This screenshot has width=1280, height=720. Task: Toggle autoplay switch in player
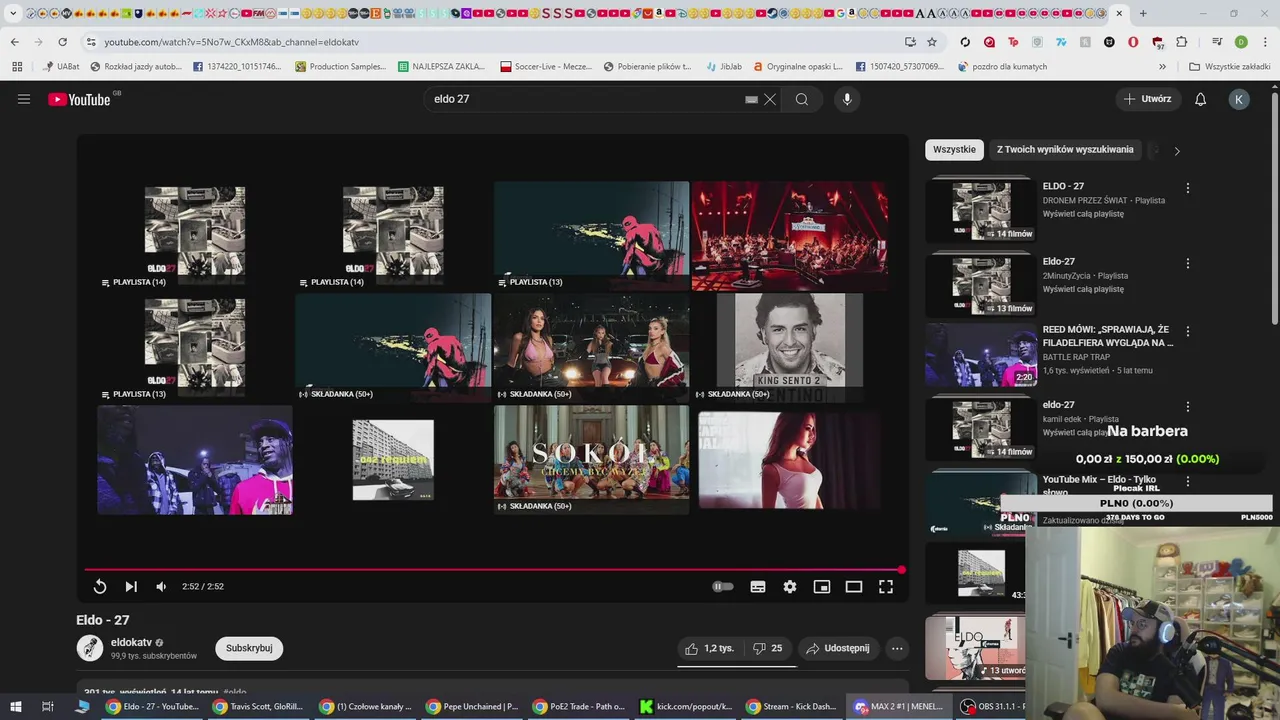point(722,587)
